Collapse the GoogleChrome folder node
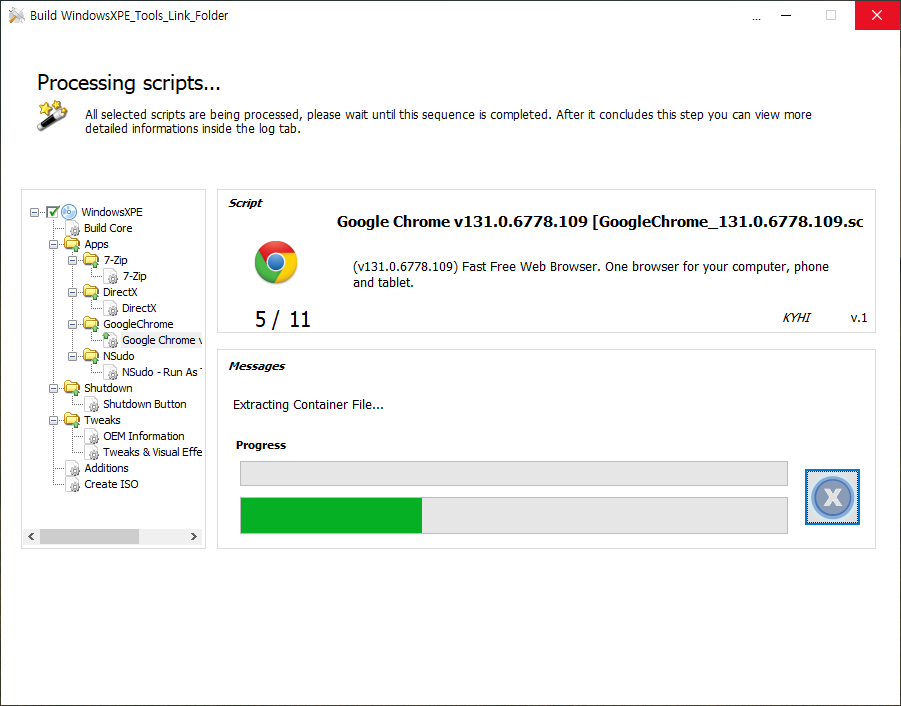This screenshot has width=901, height=706. pyautogui.click(x=72, y=325)
